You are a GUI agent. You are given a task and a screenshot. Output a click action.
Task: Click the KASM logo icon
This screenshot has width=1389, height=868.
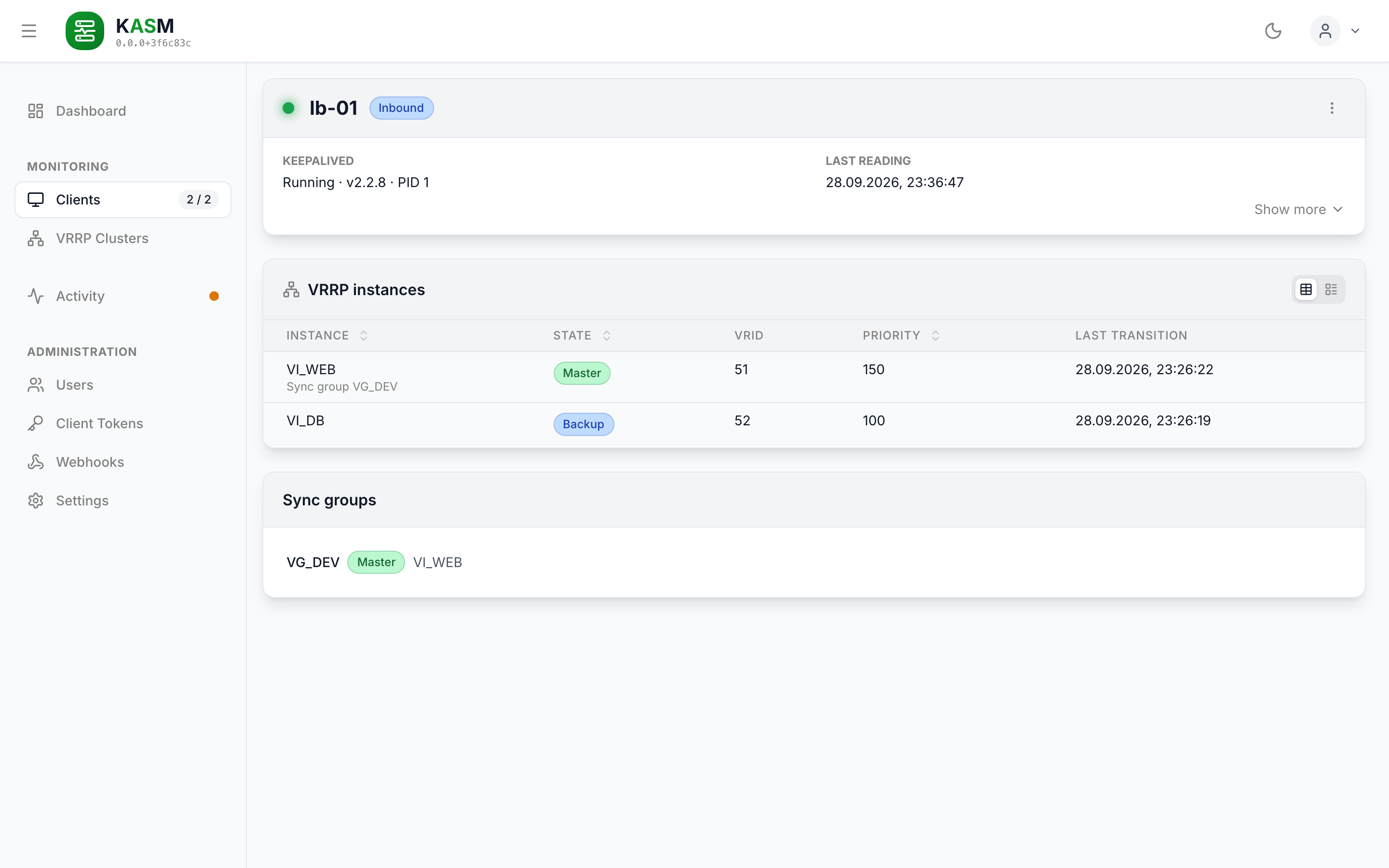[x=85, y=31]
